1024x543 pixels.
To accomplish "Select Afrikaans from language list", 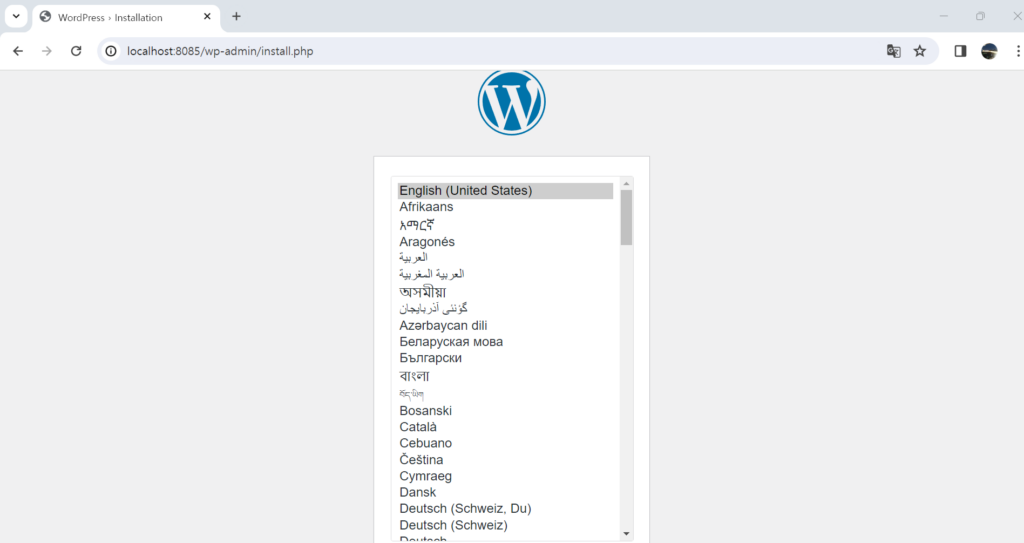I will (426, 207).
